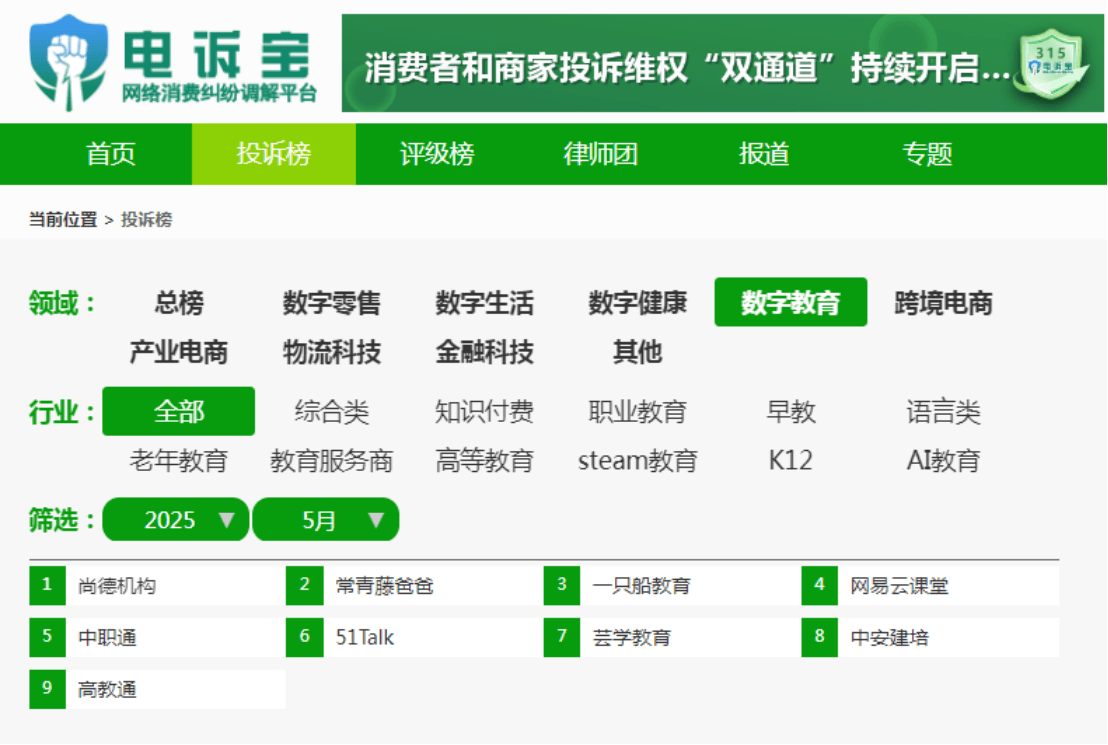Select the steam教育 industry filter
Viewport: 1108px width, 745px height.
637,461
